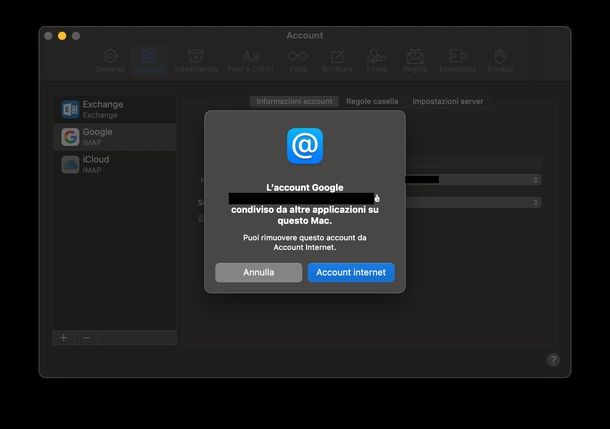610x429 pixels.
Task: Click the iCloud cloud icon
Action: (x=70, y=165)
